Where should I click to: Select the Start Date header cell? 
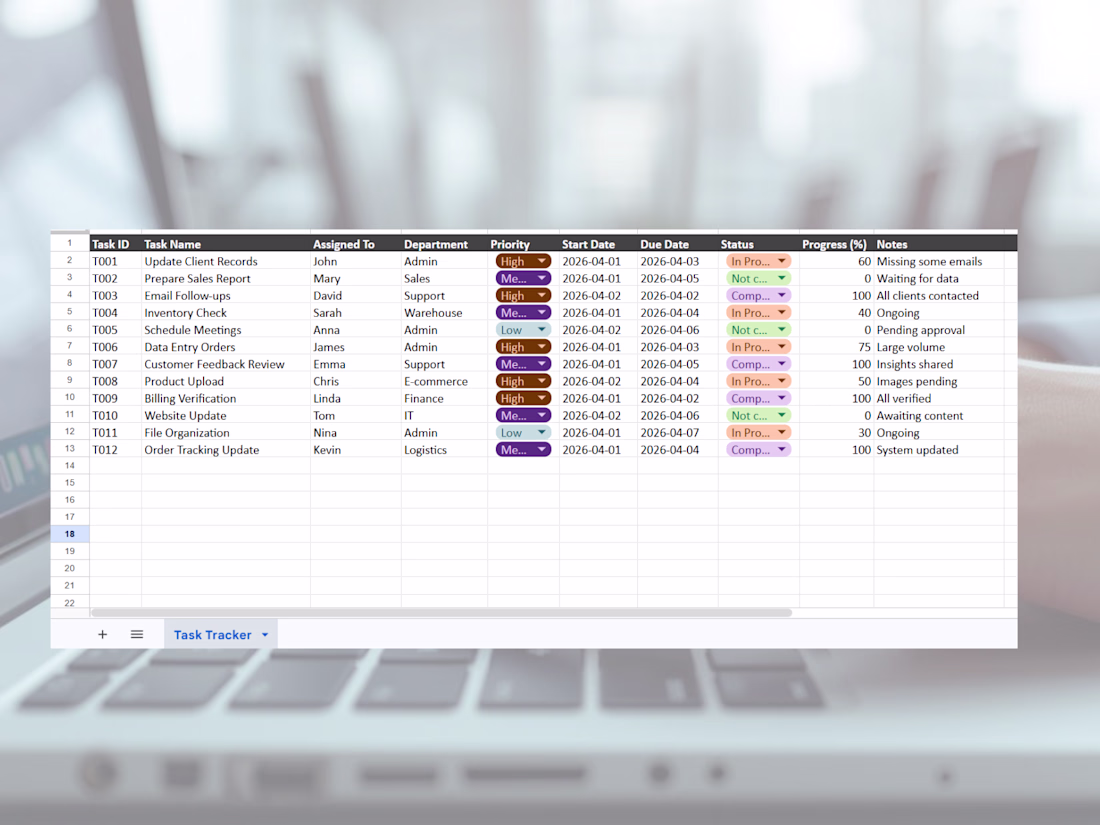(x=598, y=243)
